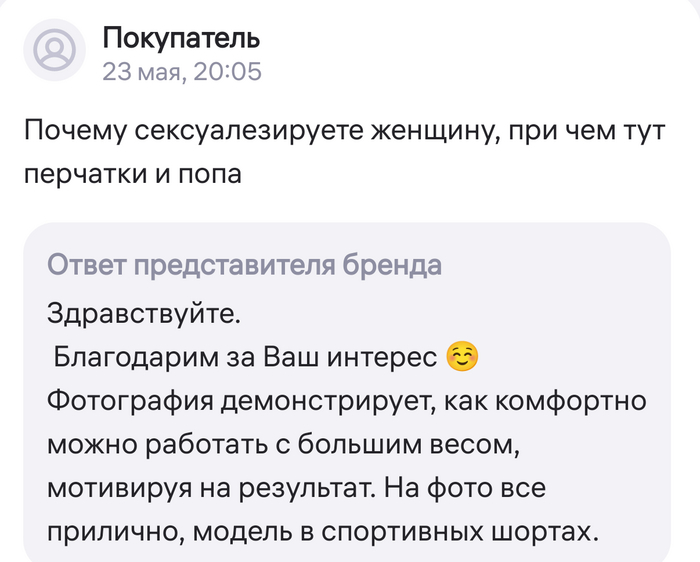The image size is (700, 562).
Task: Open the Покупатель user profile name
Action: click(x=181, y=39)
